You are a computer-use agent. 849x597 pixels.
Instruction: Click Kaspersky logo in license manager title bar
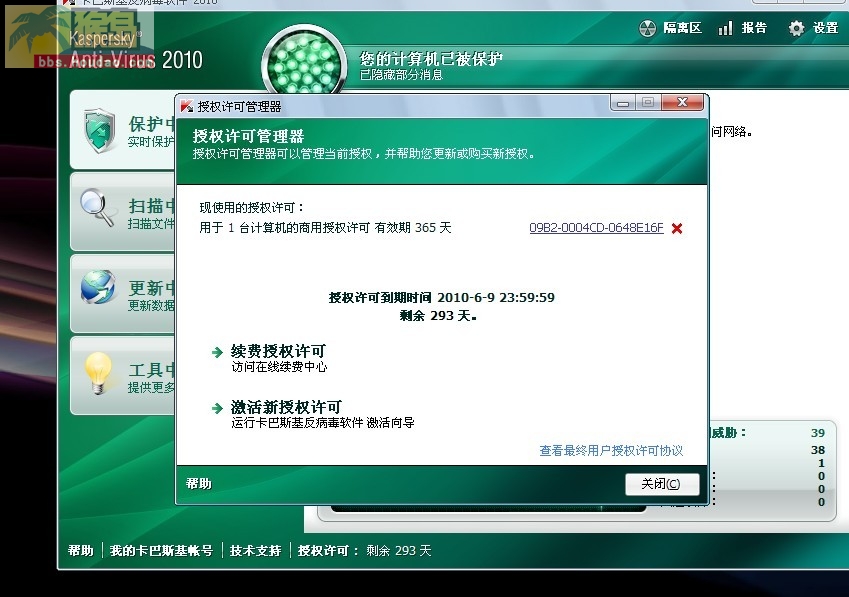pyautogui.click(x=187, y=106)
